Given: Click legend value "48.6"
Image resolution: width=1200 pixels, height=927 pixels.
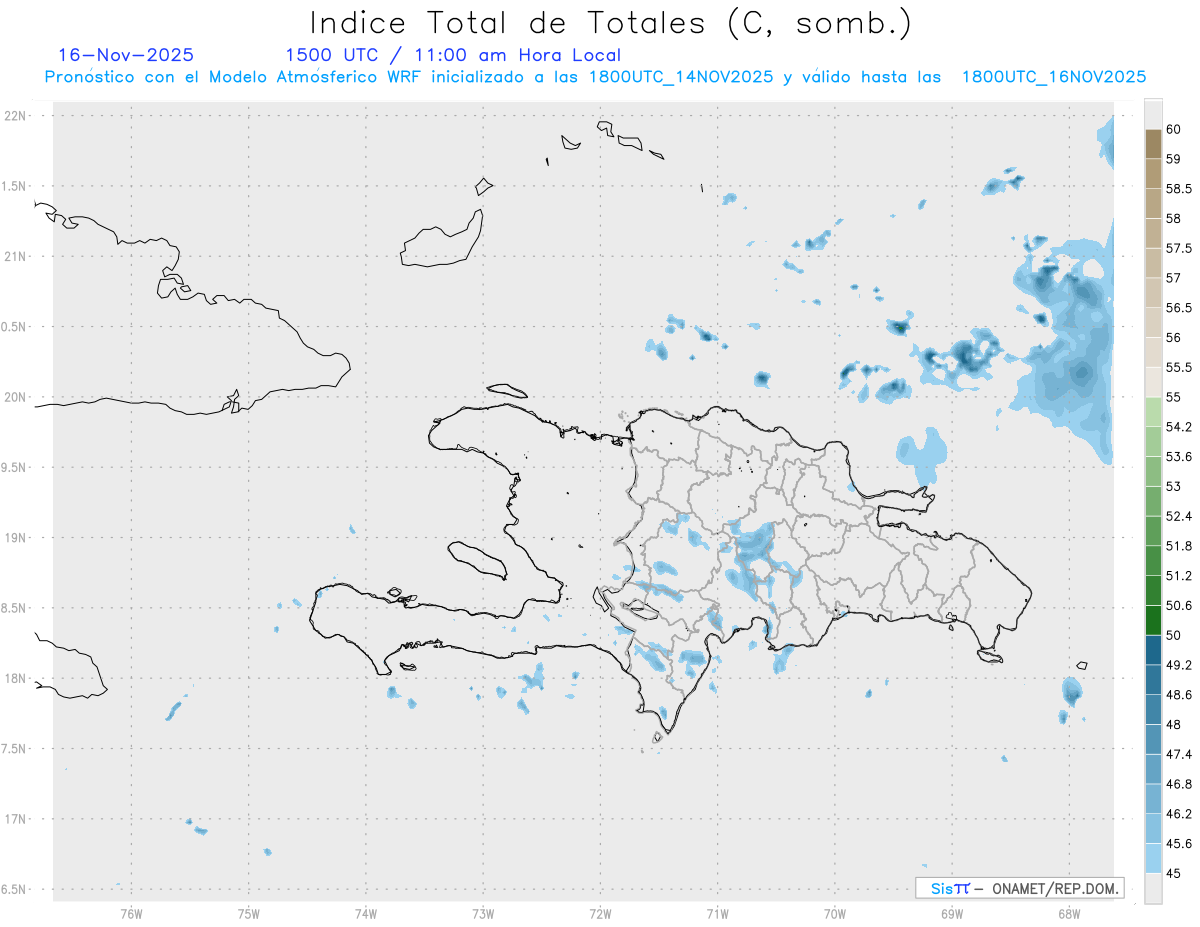Looking at the screenshot, I should pos(1179,695).
